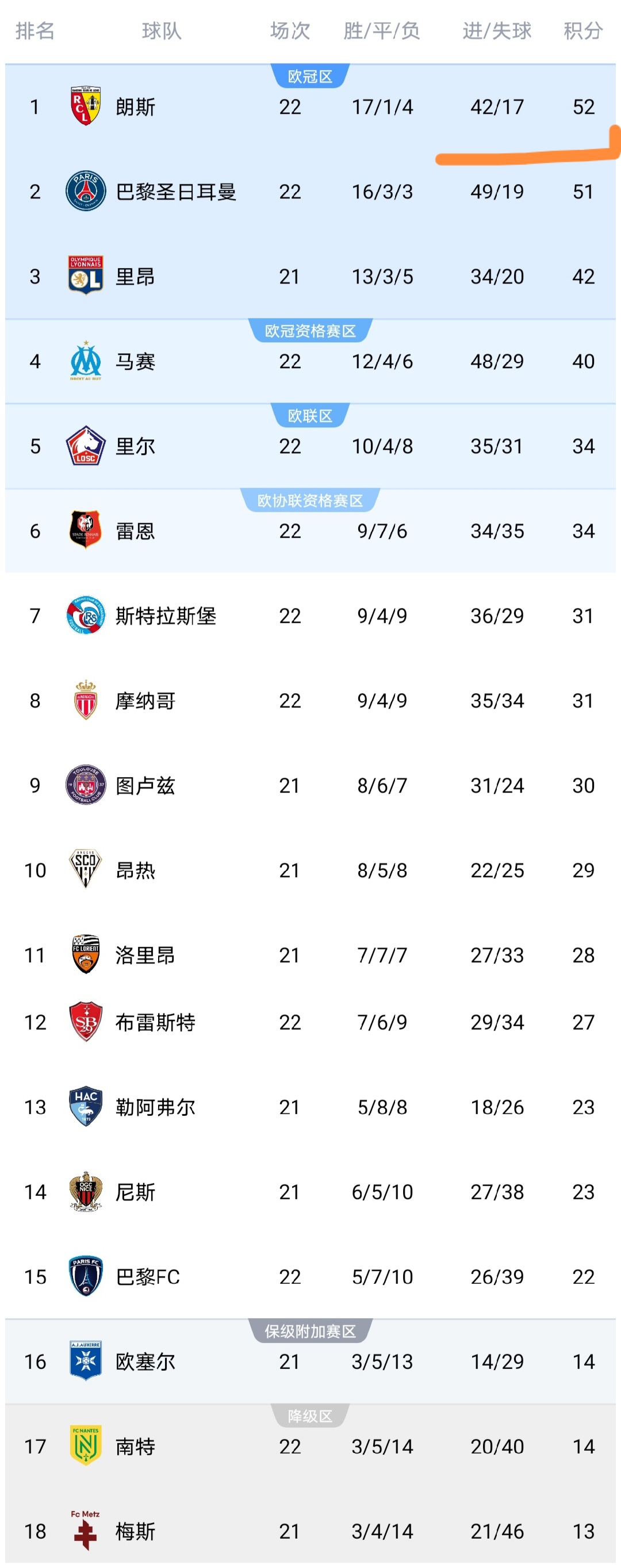Click the RC Lens club crest
This screenshot has width=621, height=1568.
click(86, 106)
